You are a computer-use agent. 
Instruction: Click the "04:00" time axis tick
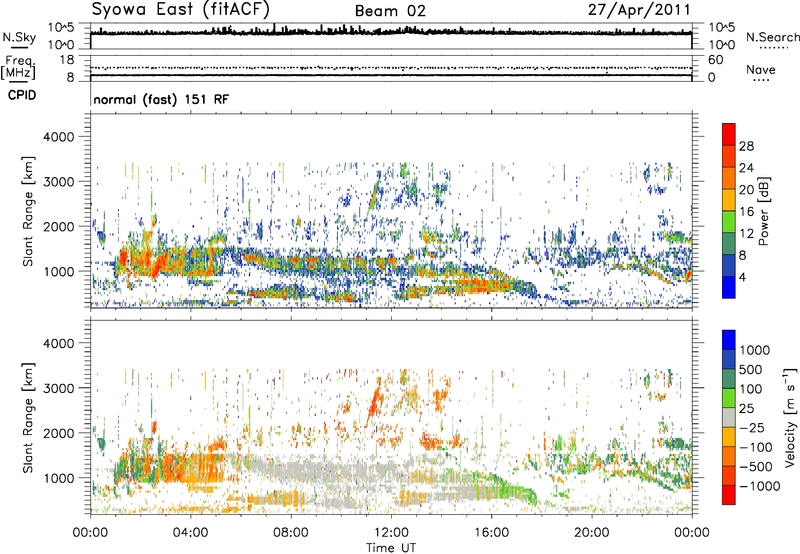pyautogui.click(x=191, y=532)
